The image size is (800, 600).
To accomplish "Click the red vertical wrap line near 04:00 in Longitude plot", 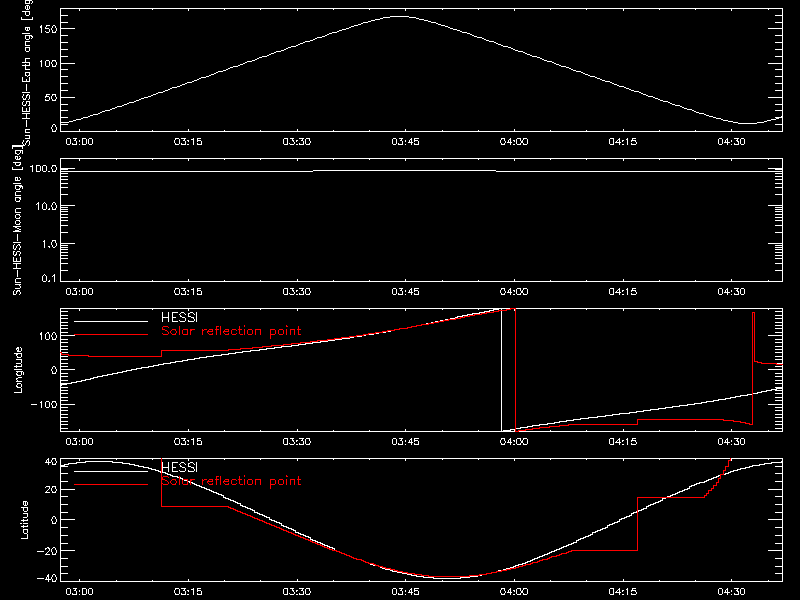I will tap(515, 370).
